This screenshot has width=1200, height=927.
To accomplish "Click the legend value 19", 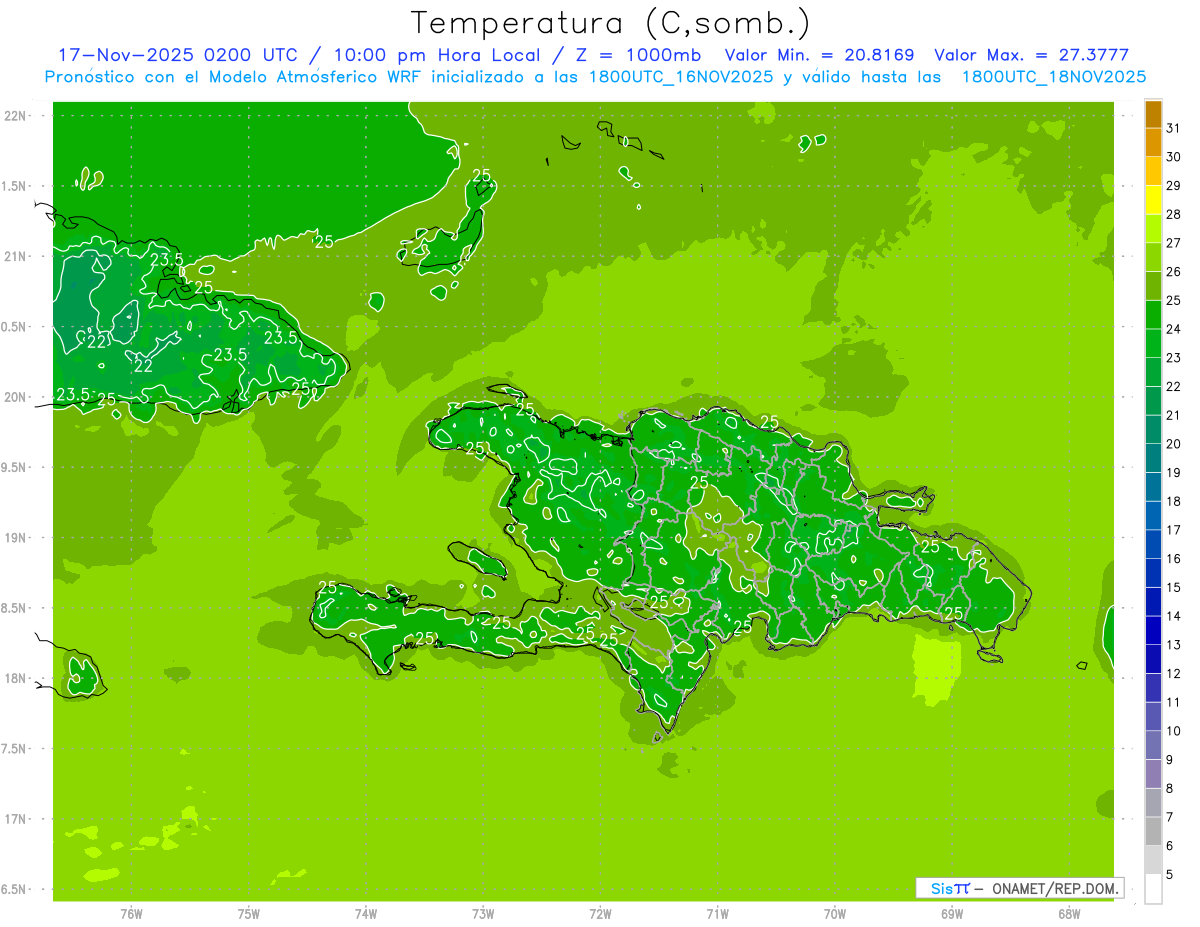I will (x=1174, y=473).
